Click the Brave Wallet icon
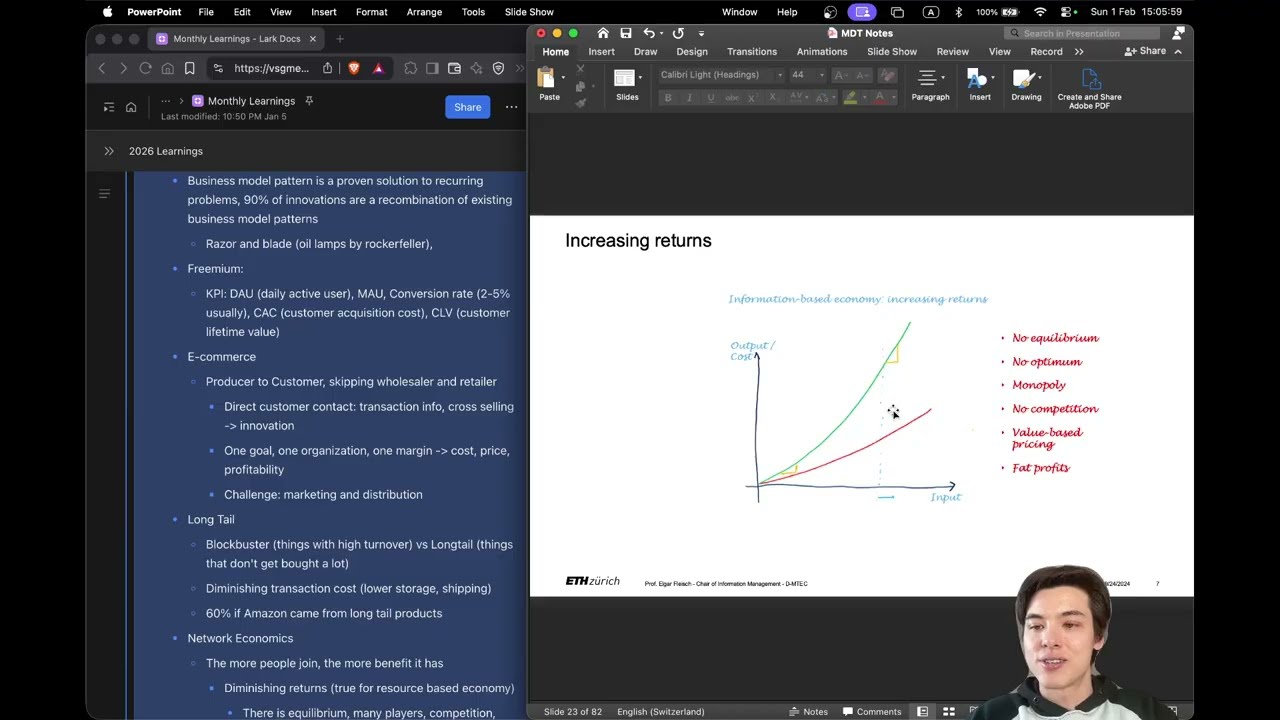The image size is (1280, 720). click(454, 68)
